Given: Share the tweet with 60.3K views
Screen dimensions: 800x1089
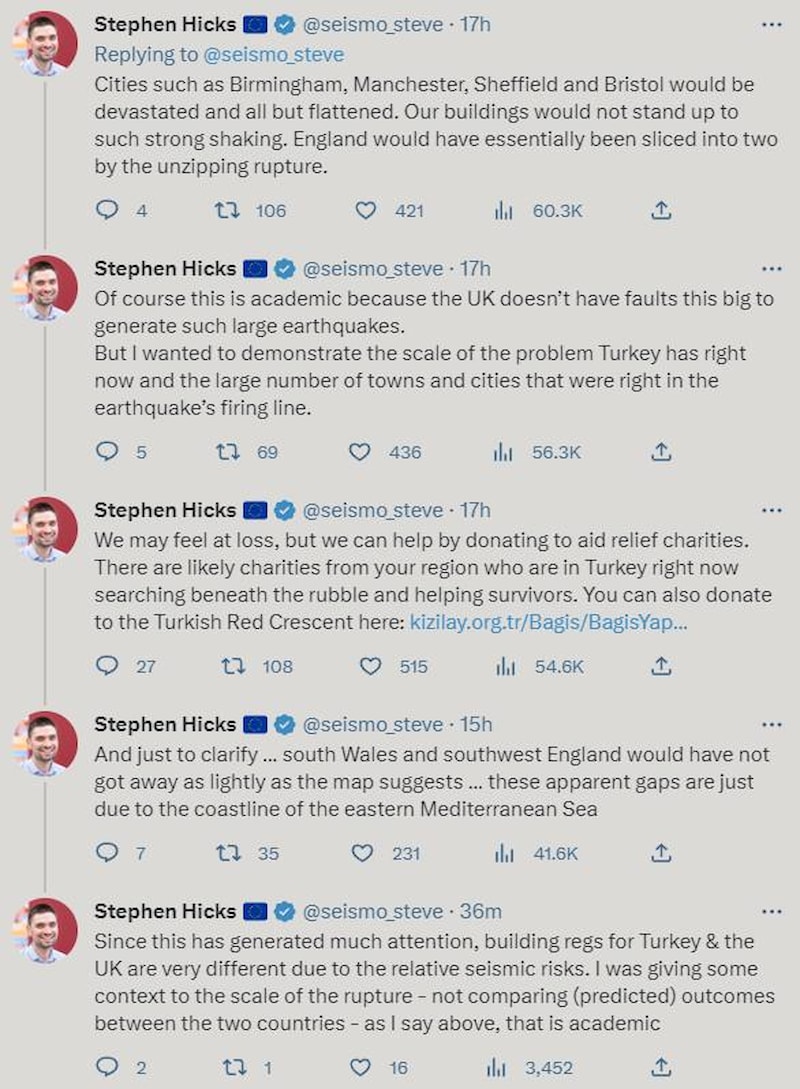Looking at the screenshot, I should pyautogui.click(x=660, y=210).
